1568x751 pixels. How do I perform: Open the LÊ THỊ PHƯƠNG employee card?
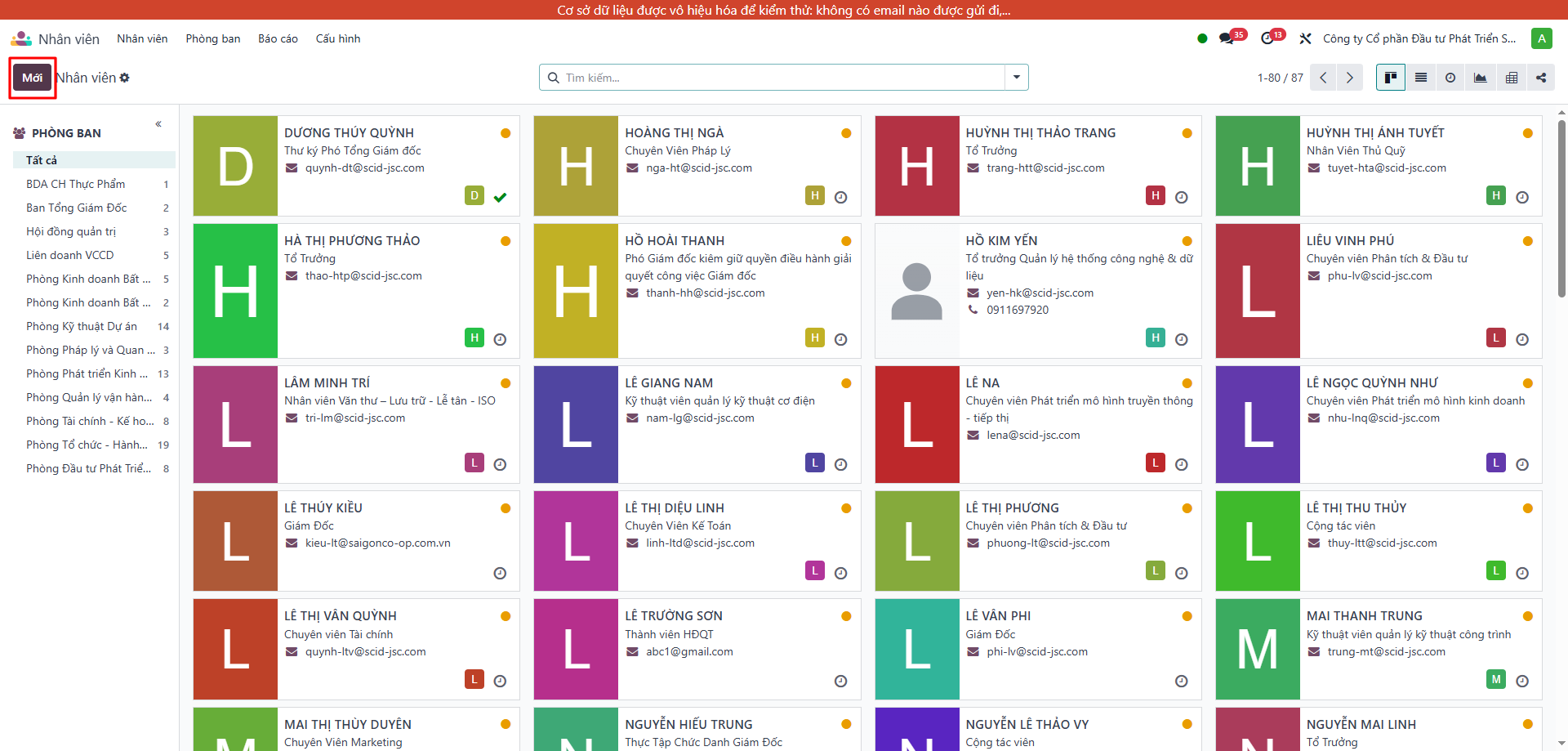tap(1038, 541)
